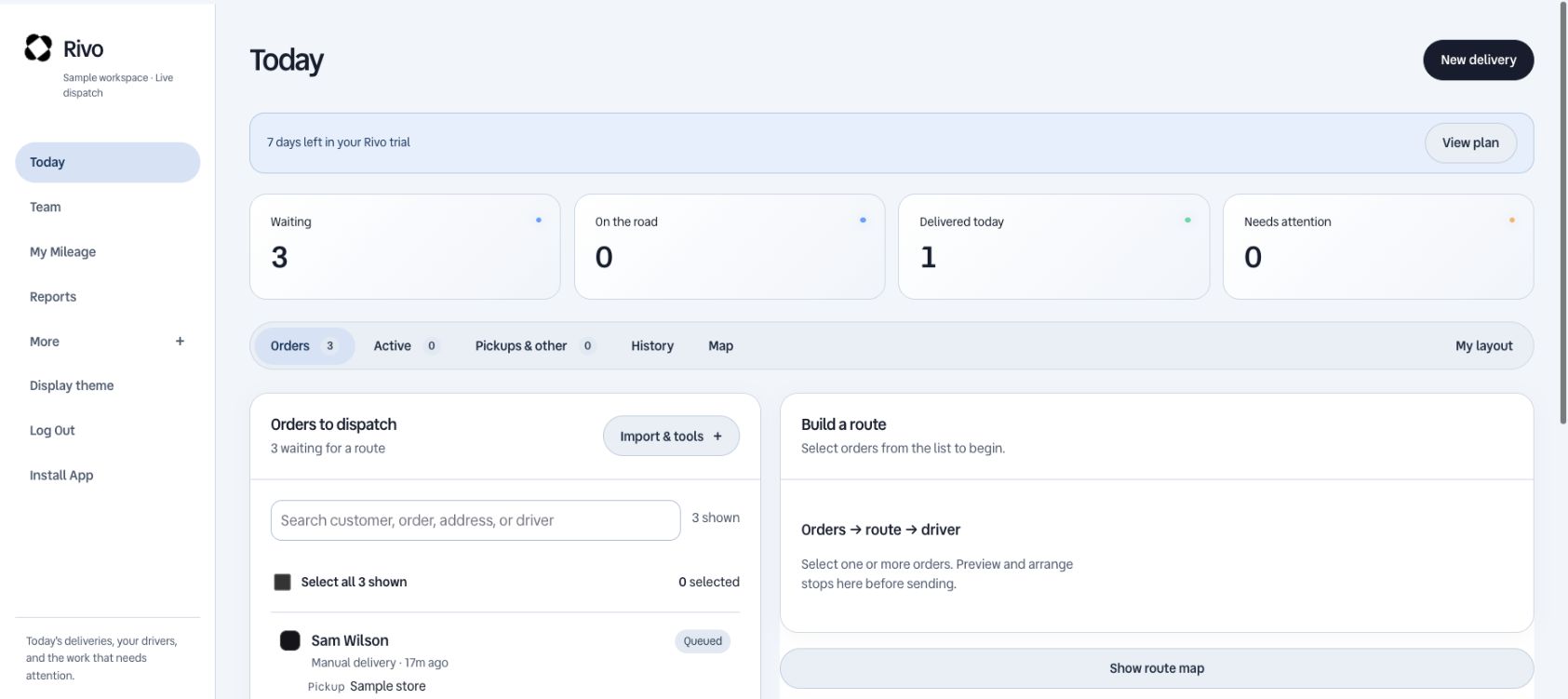
Task: Click 'Manual delivery · 17m ago' text
Action: (x=380, y=663)
